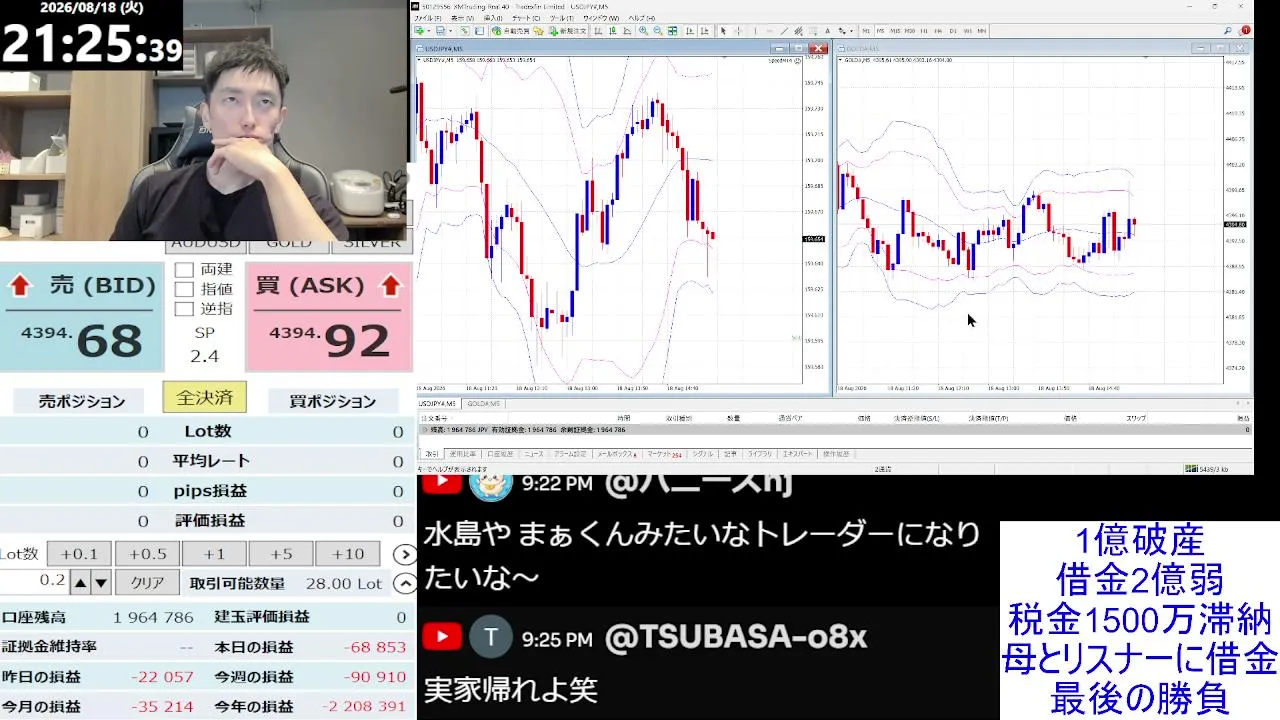The width and height of the screenshot is (1280, 720).
Task: Set timeframe to M1
Action: point(866,31)
